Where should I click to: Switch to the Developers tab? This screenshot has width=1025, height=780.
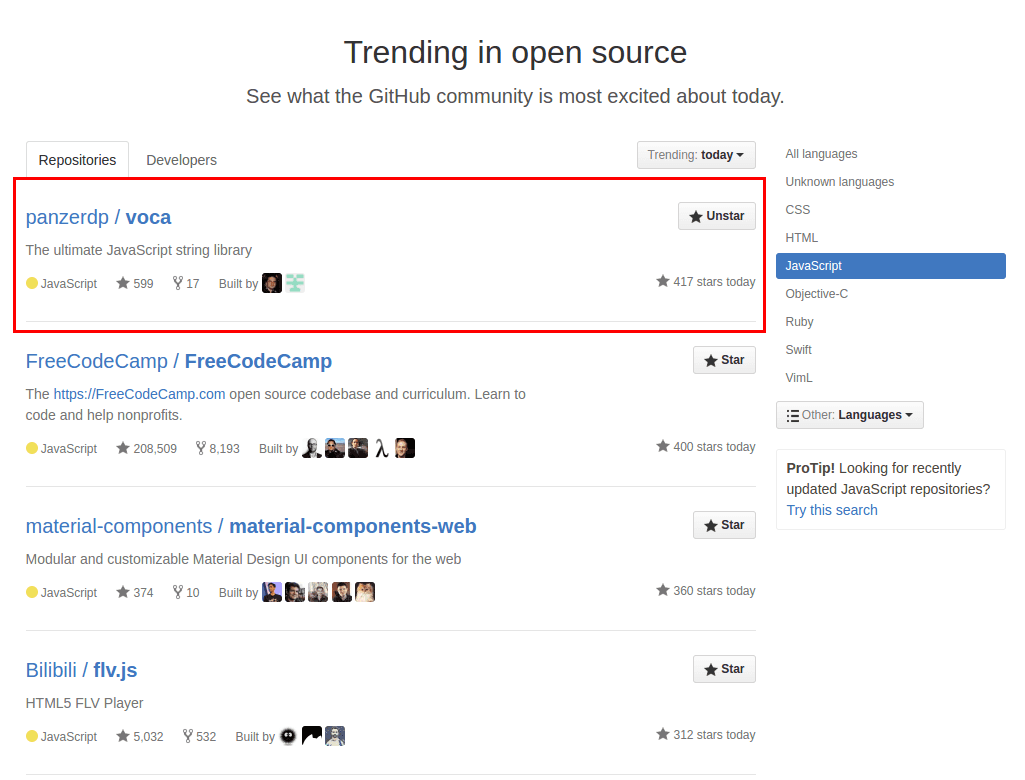tap(181, 160)
